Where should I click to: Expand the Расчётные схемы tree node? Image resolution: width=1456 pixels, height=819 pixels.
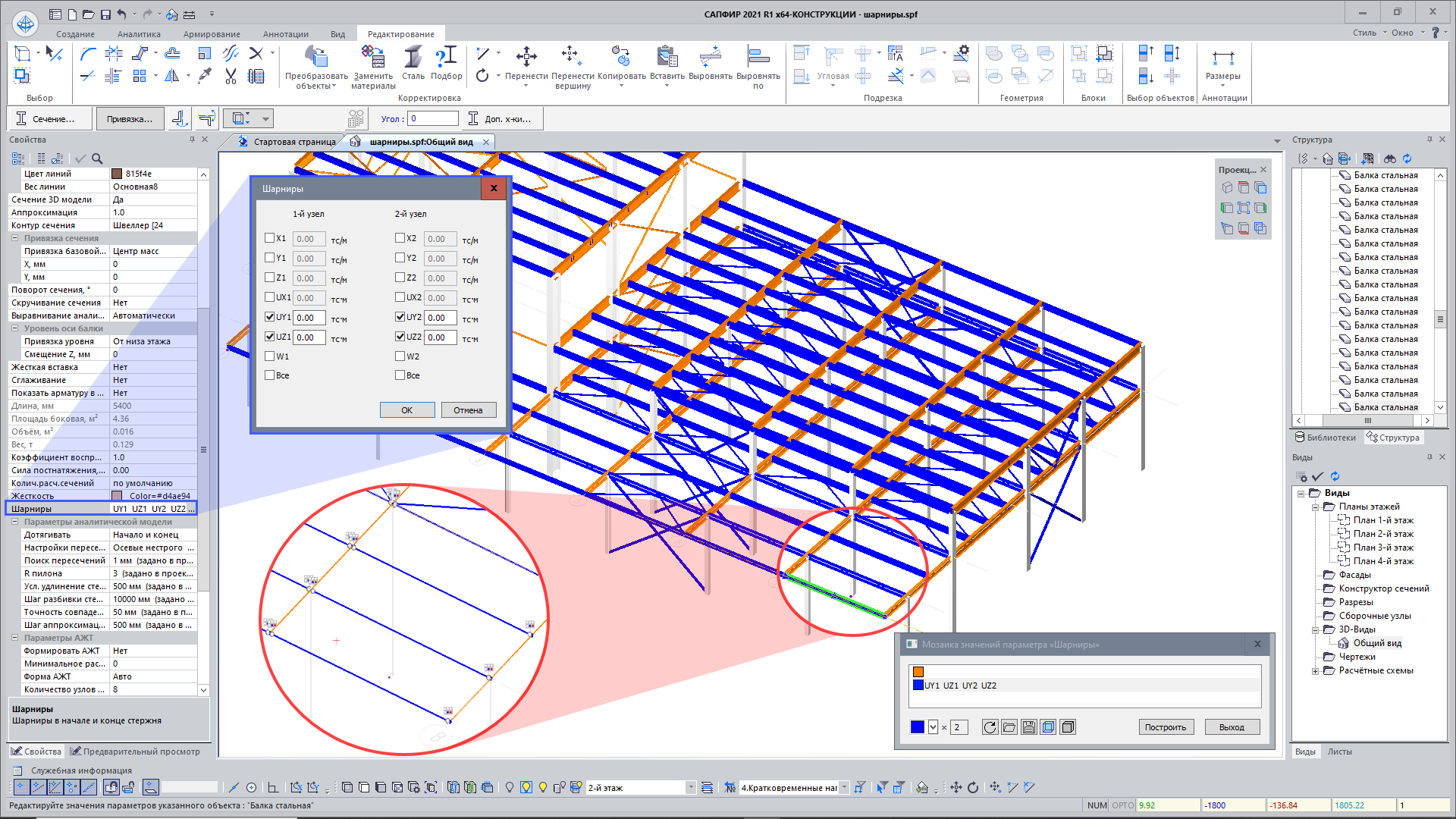pyautogui.click(x=1315, y=671)
